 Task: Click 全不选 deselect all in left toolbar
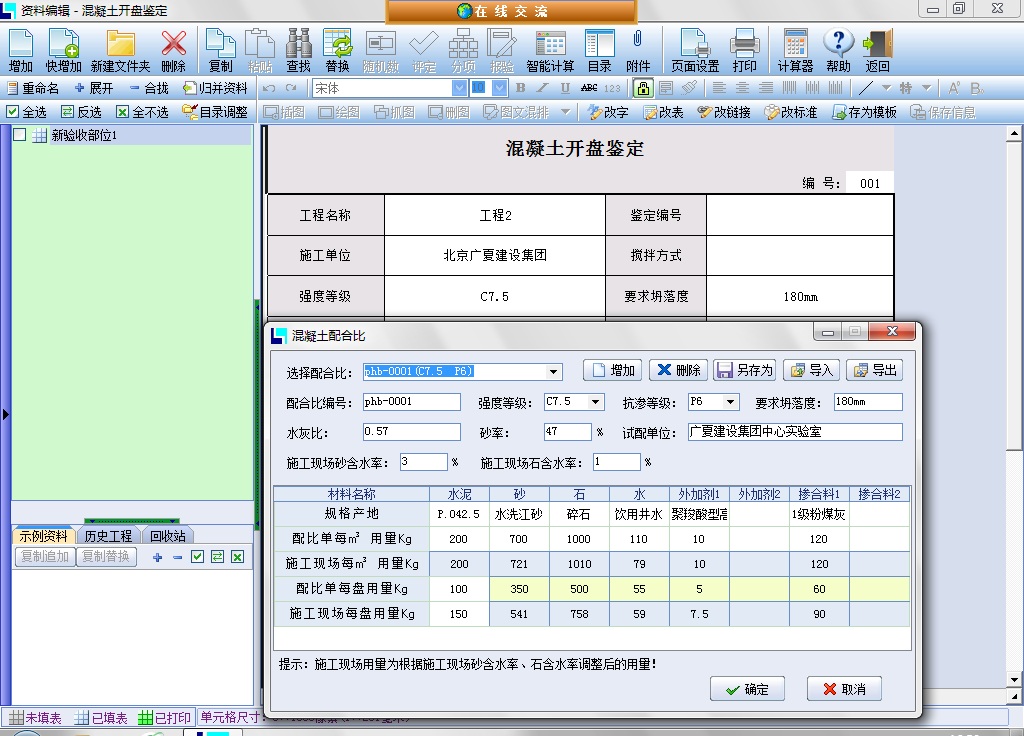(x=142, y=112)
